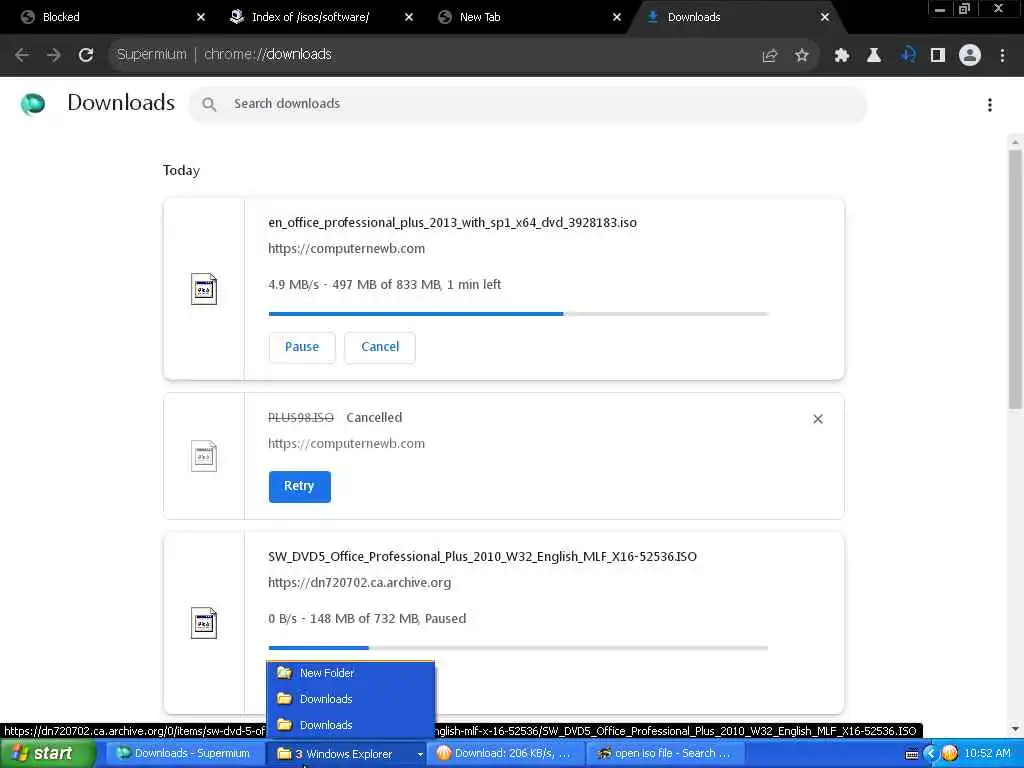Viewport: 1024px width, 768px height.
Task: Remove PLUS98.ISO from the list
Action: pos(818,419)
